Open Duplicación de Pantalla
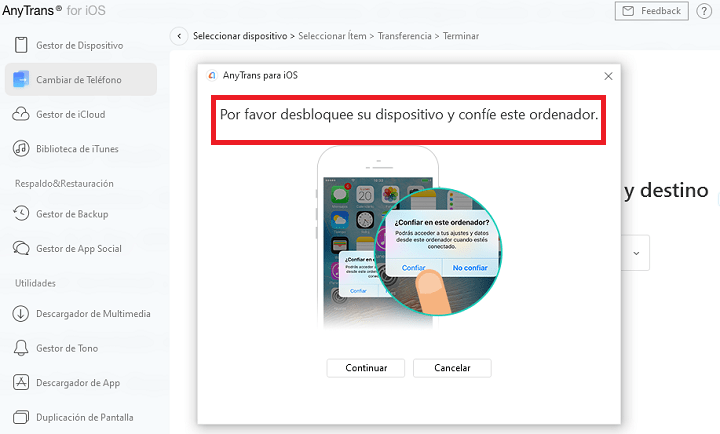The image size is (720, 434). pyautogui.click(x=81, y=417)
